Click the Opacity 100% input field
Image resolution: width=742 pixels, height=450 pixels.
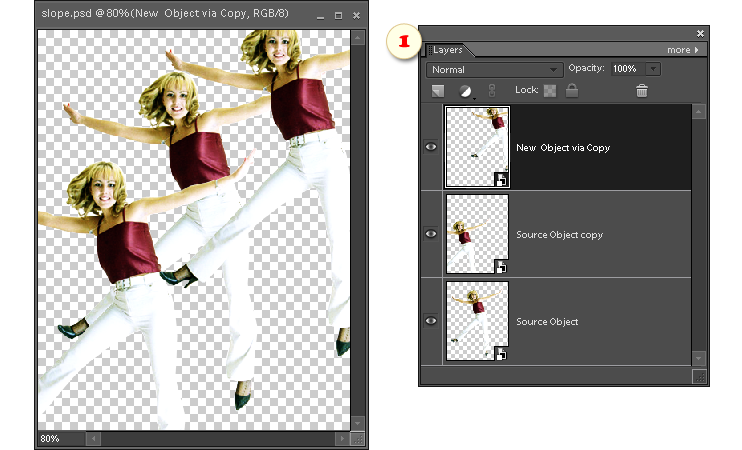(628, 69)
